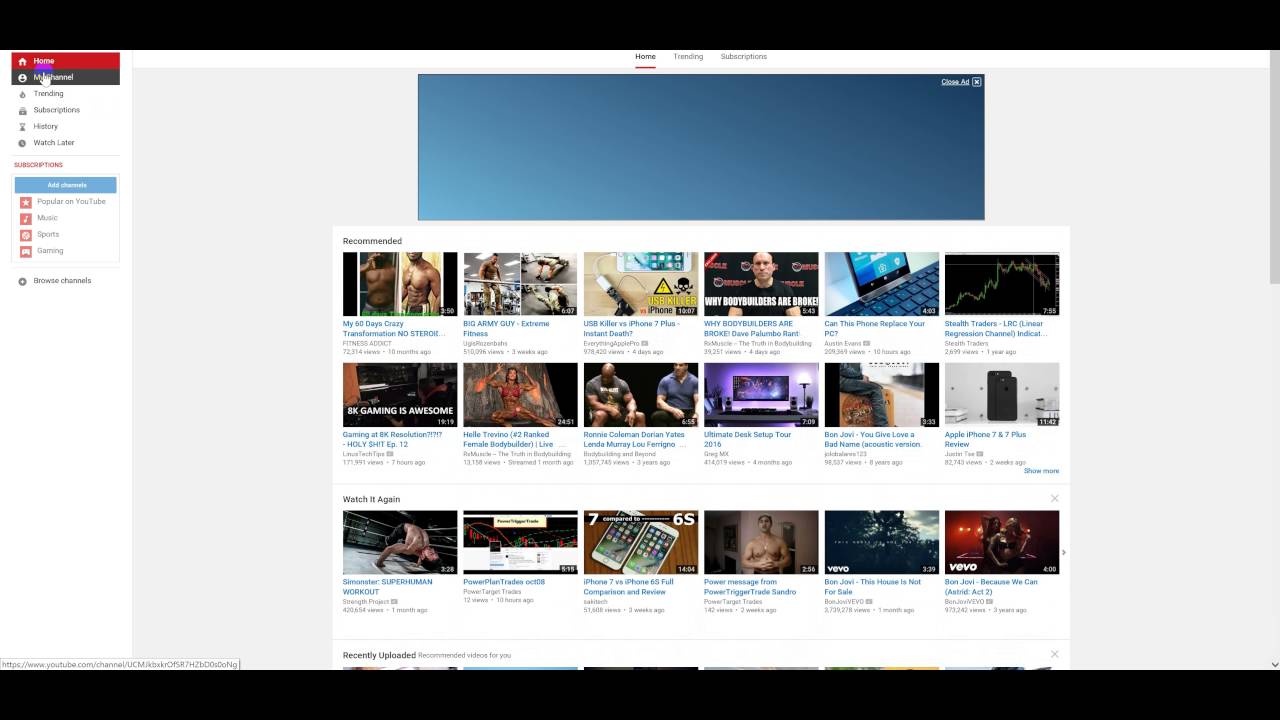Viewport: 1280px width, 720px height.
Task: Open Subscriptions in the left sidebar
Action: (x=56, y=110)
